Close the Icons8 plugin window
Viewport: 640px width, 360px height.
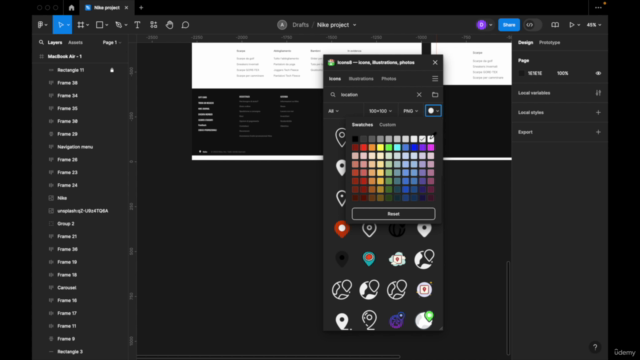pos(435,62)
